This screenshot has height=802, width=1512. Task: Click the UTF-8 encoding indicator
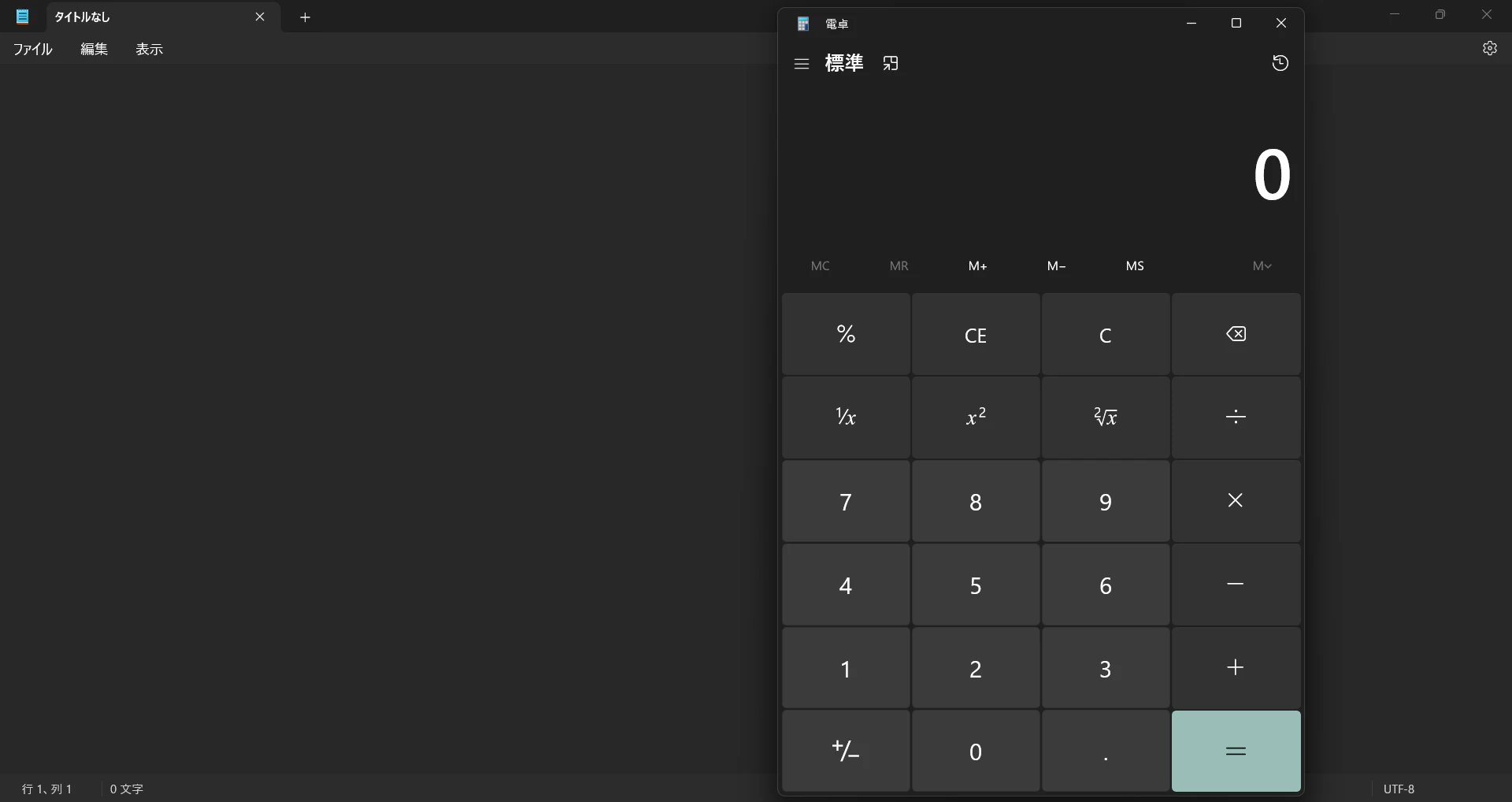(x=1400, y=789)
